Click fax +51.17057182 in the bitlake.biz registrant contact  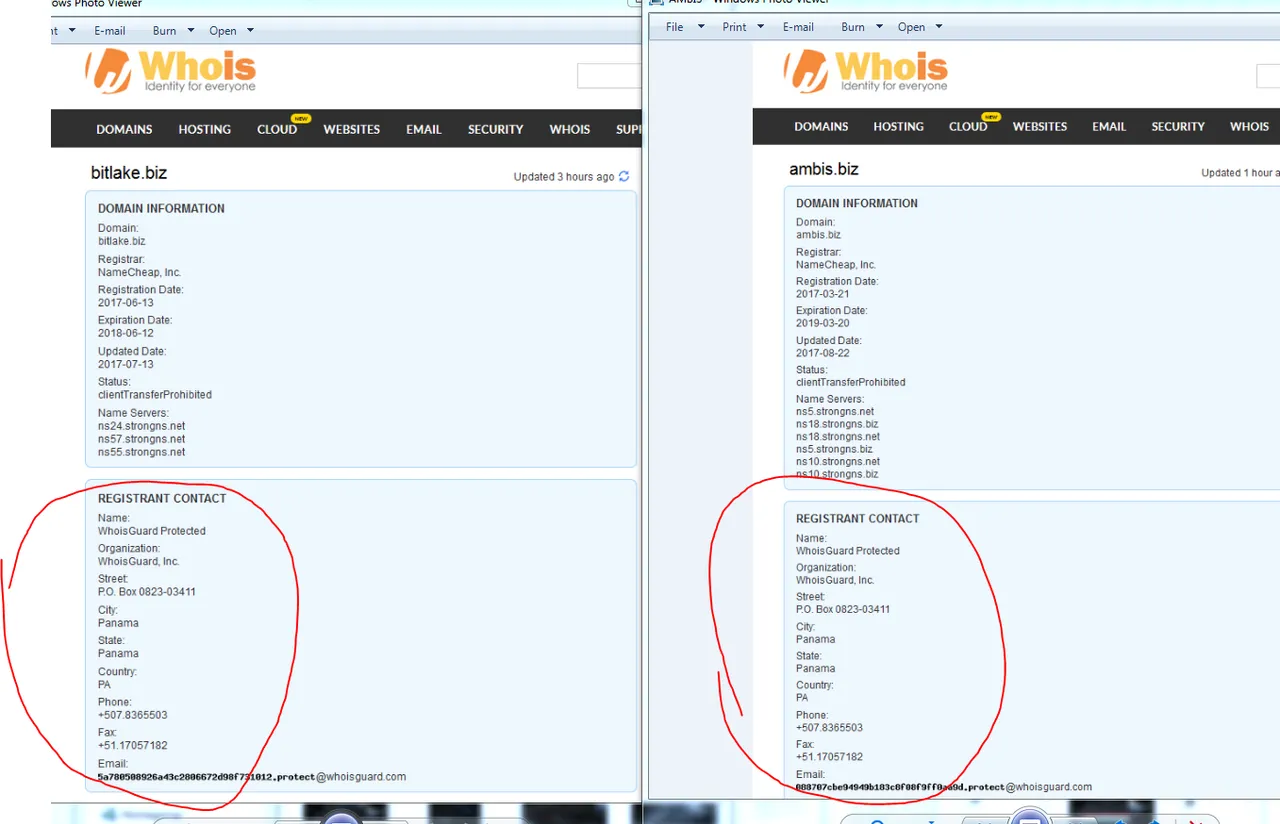point(133,746)
